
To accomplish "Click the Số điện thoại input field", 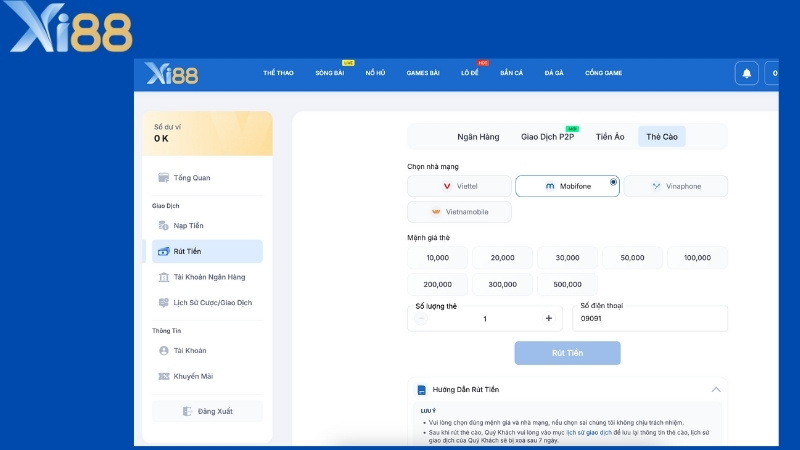I will pyautogui.click(x=649, y=318).
